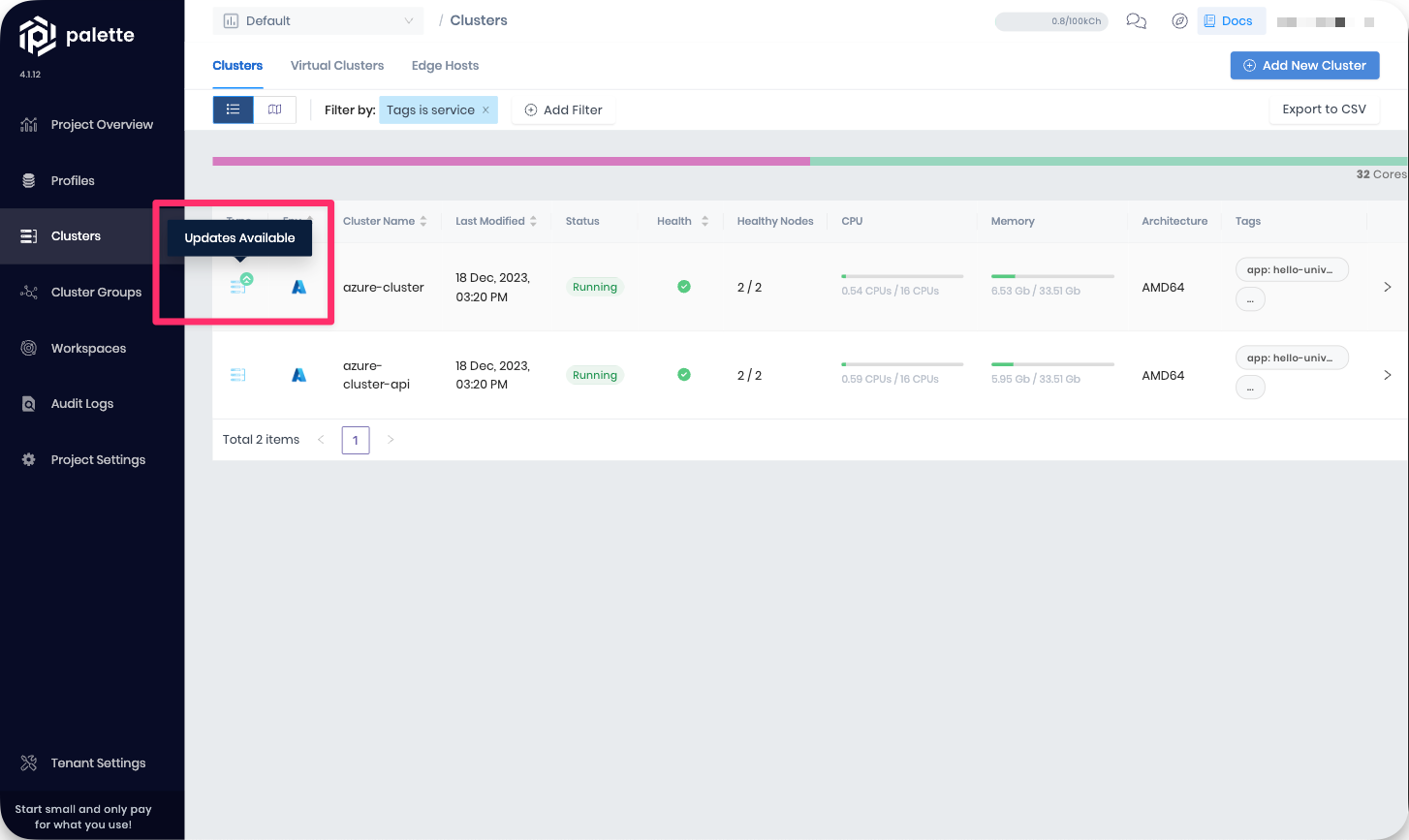Switch to the Virtual Clusters tab
The height and width of the screenshot is (840, 1409).
tap(337, 65)
